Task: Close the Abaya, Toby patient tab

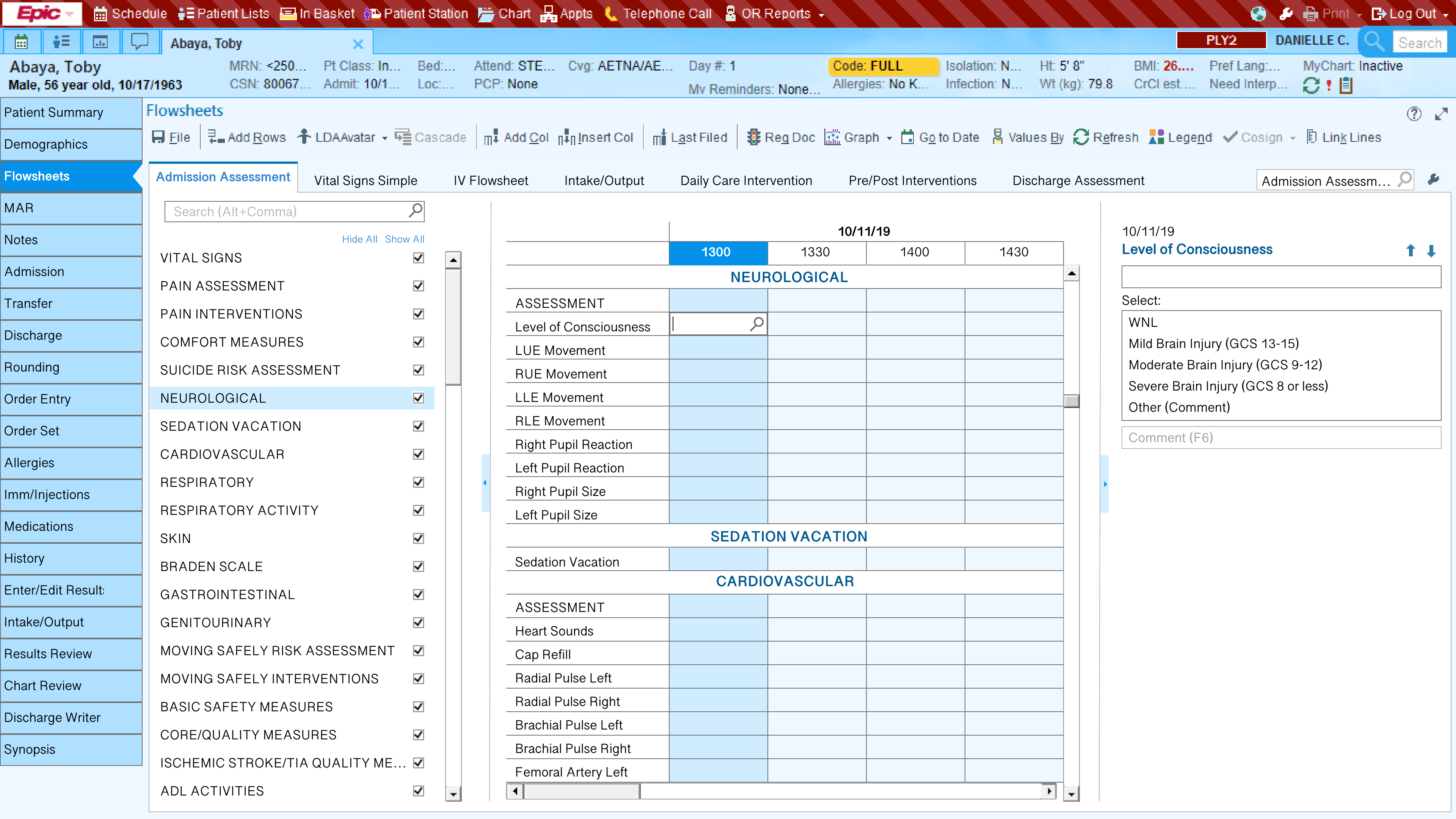Action: 358,44
